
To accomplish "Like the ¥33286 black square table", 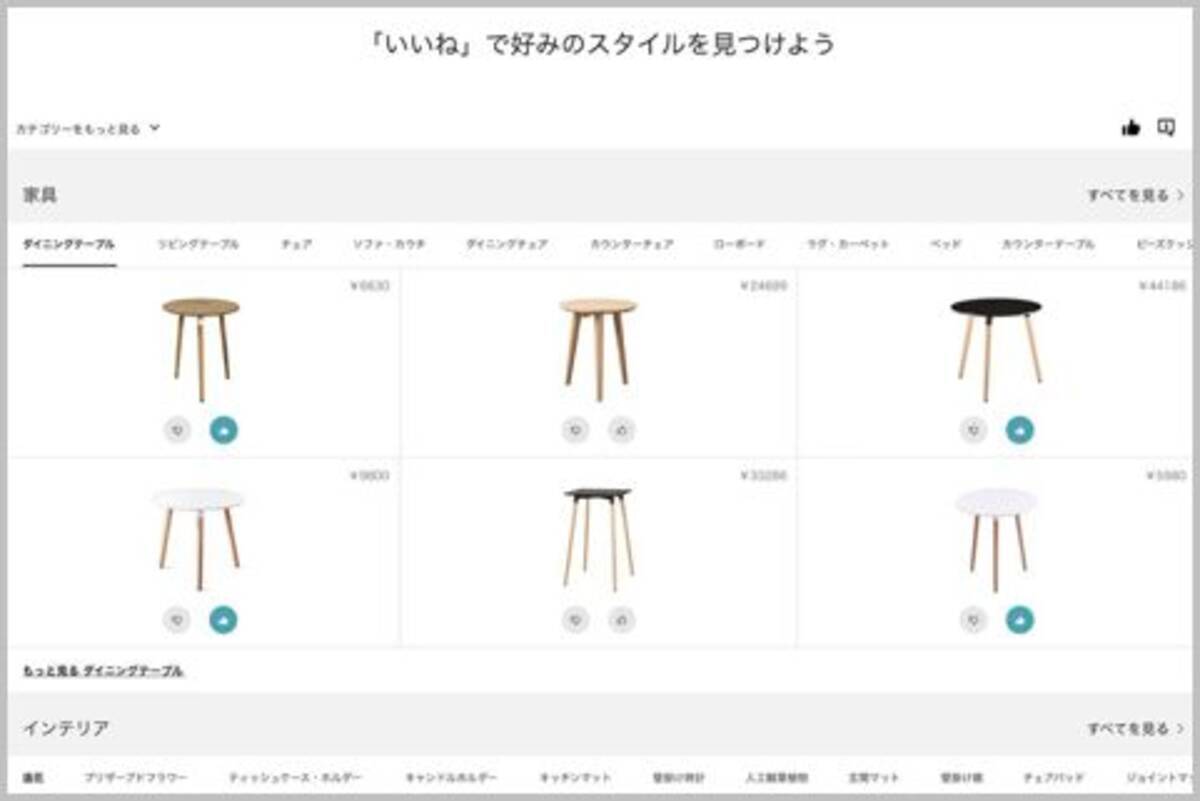I will coord(621,619).
